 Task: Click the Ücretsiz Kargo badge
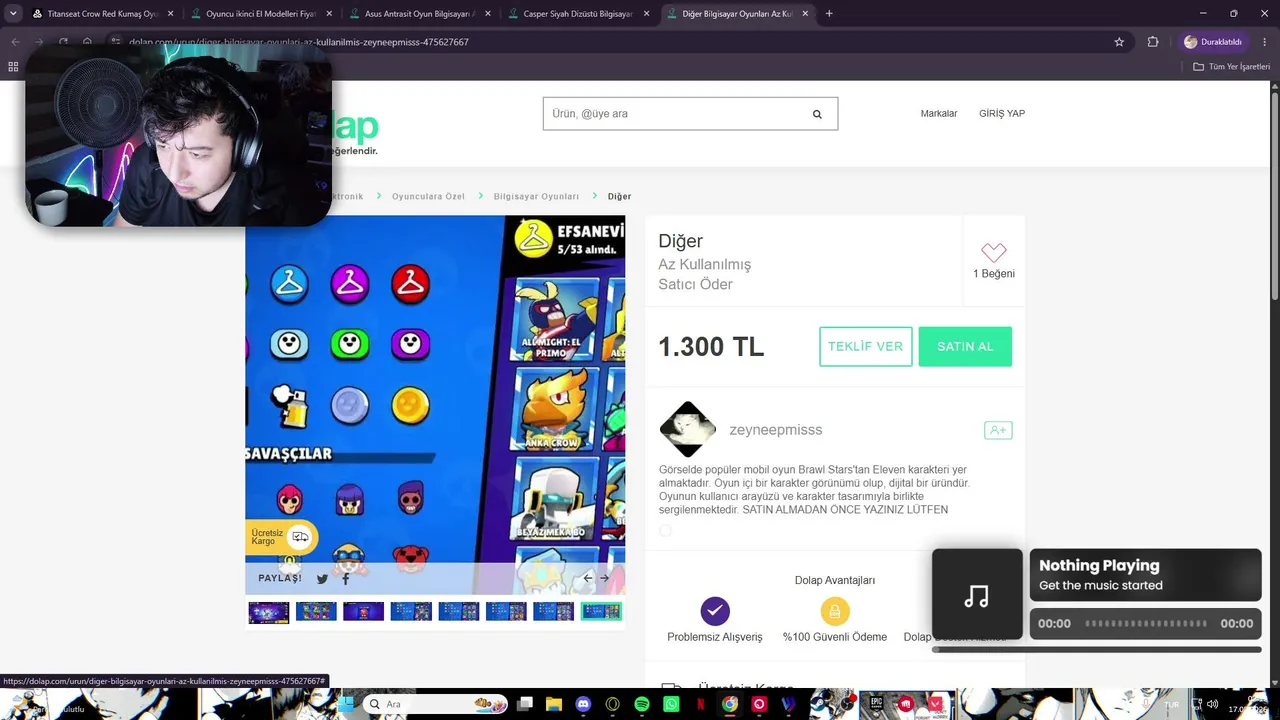(x=281, y=537)
